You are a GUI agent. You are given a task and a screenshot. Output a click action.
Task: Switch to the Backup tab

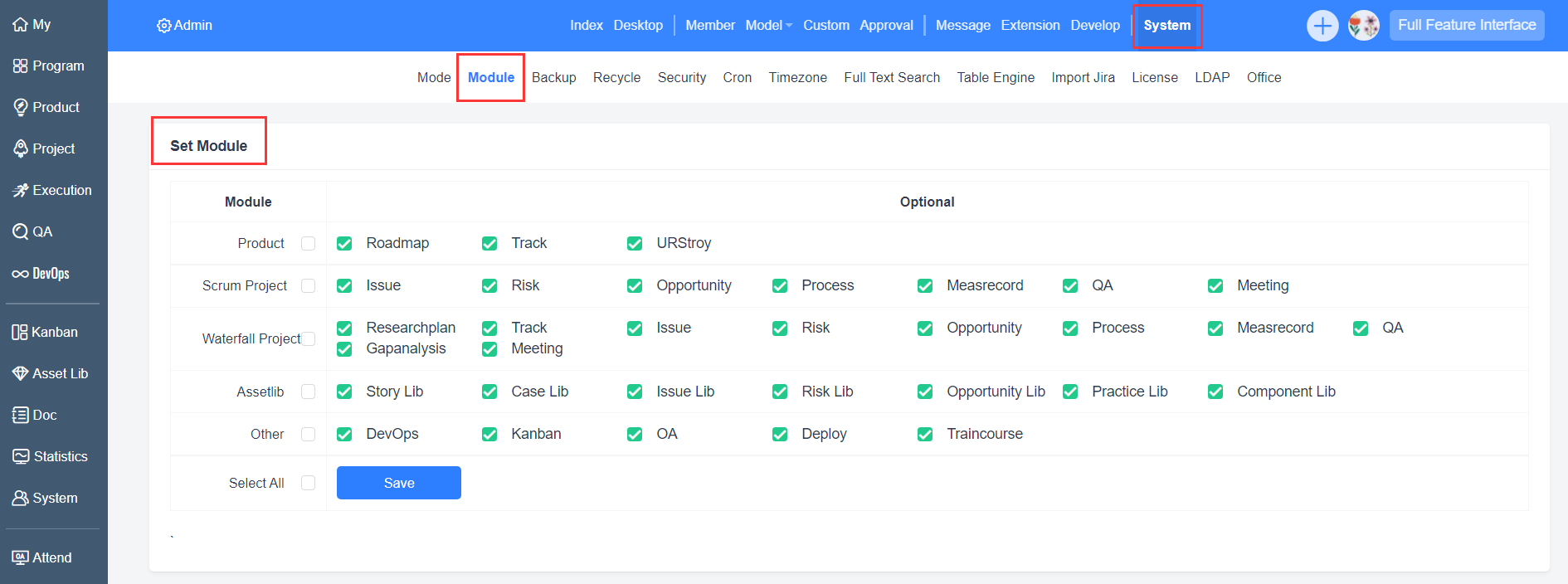click(x=553, y=78)
